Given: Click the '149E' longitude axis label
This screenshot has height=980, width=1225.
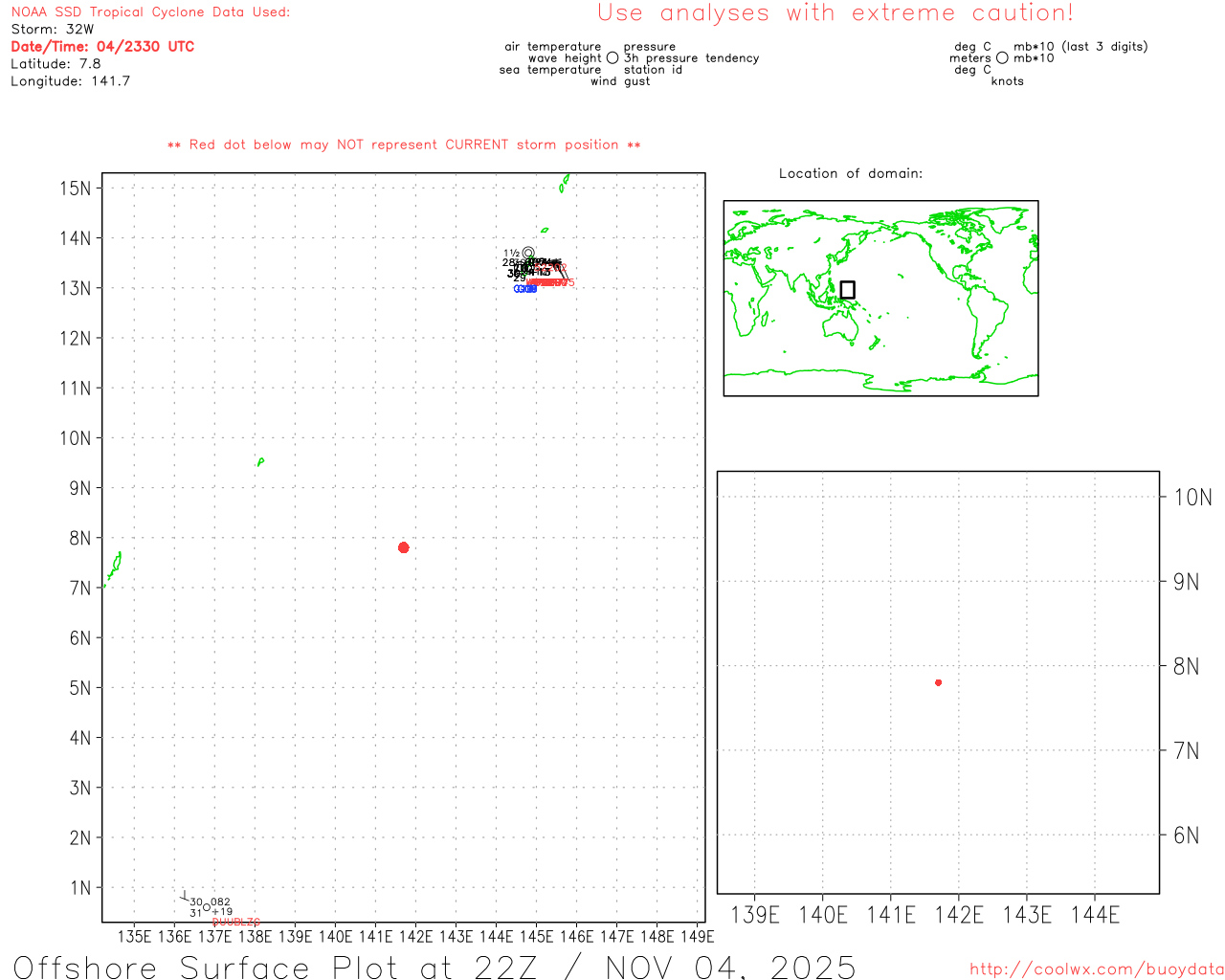Looking at the screenshot, I should pos(697,936).
